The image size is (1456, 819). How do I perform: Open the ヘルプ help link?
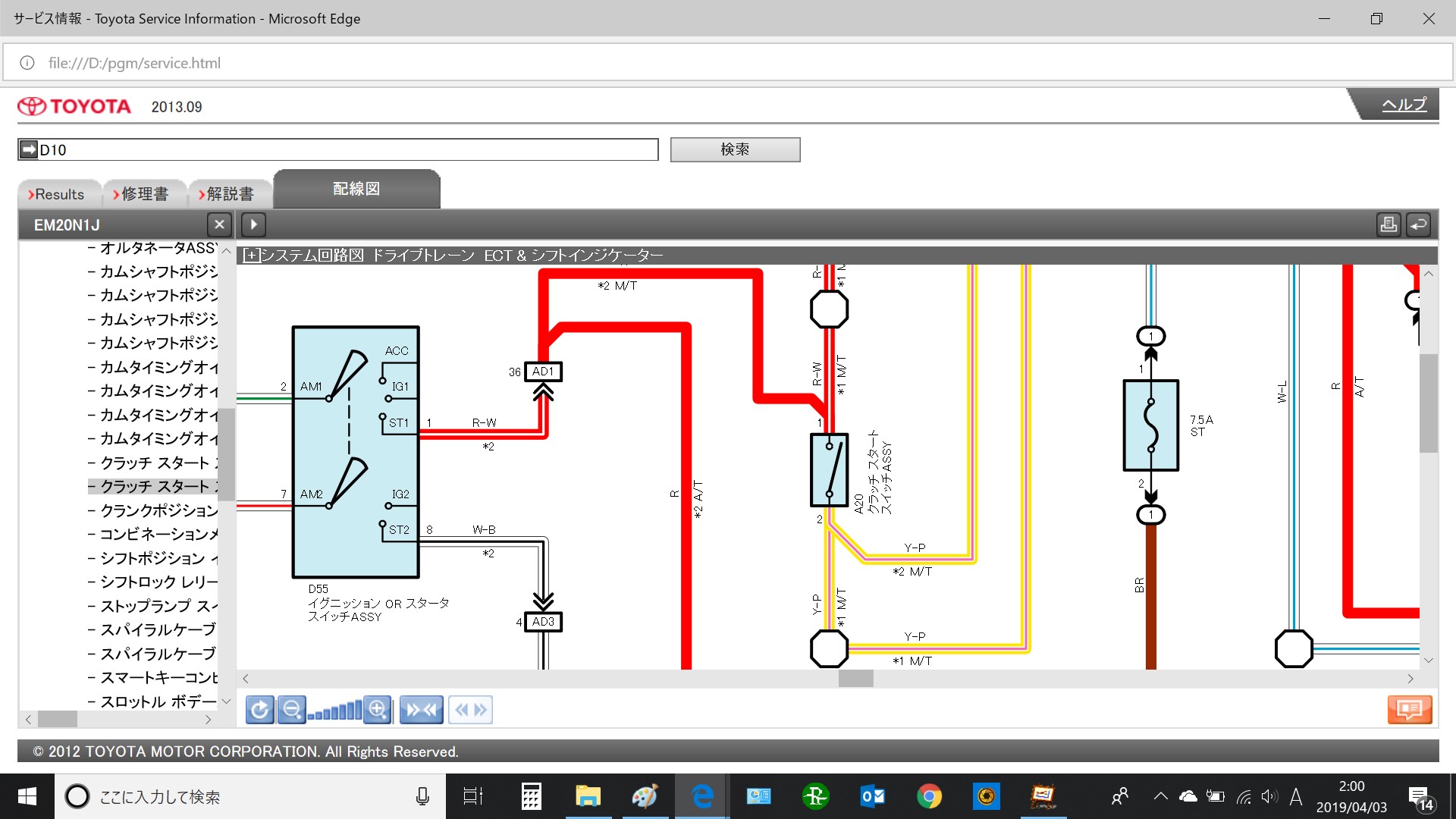[1403, 105]
